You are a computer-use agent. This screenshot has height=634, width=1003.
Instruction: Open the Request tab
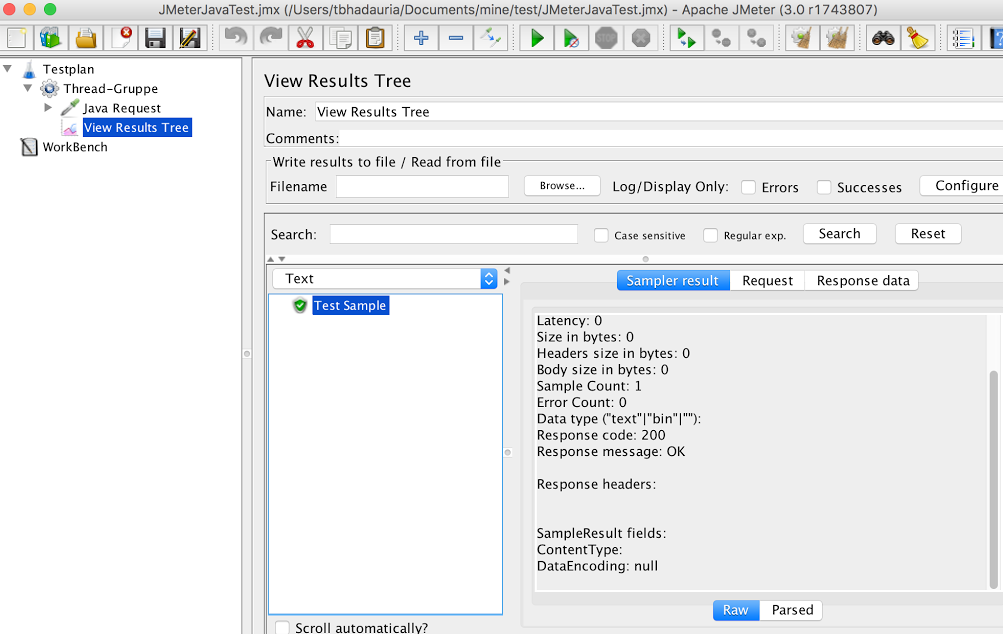(767, 280)
